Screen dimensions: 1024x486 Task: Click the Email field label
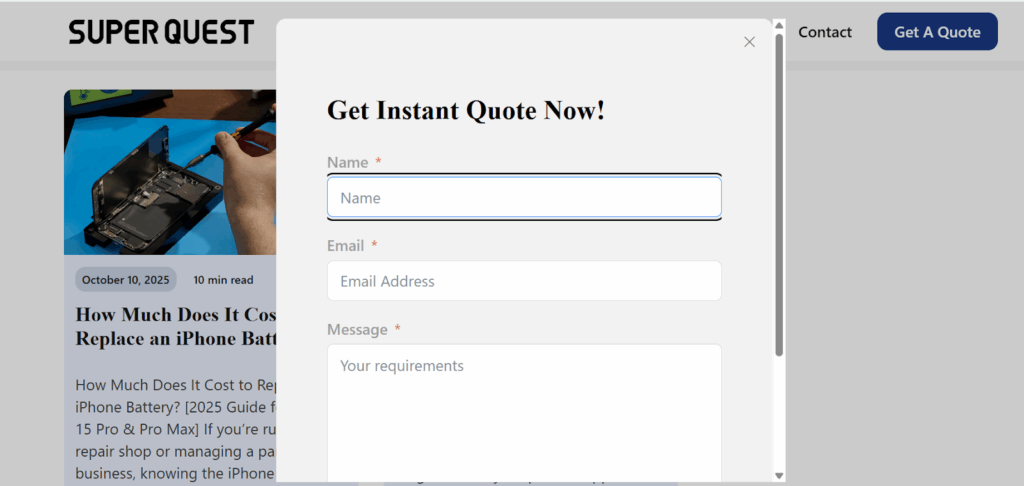[345, 245]
